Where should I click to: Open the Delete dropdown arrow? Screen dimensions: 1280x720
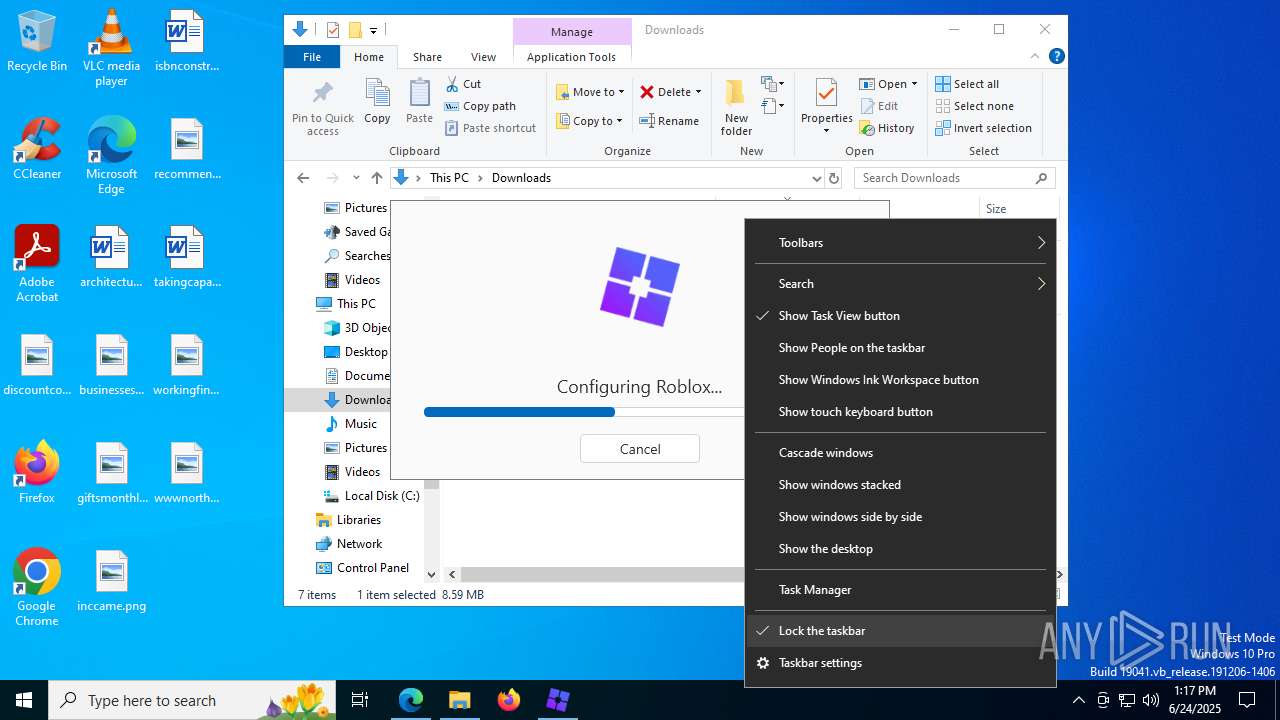pos(698,92)
